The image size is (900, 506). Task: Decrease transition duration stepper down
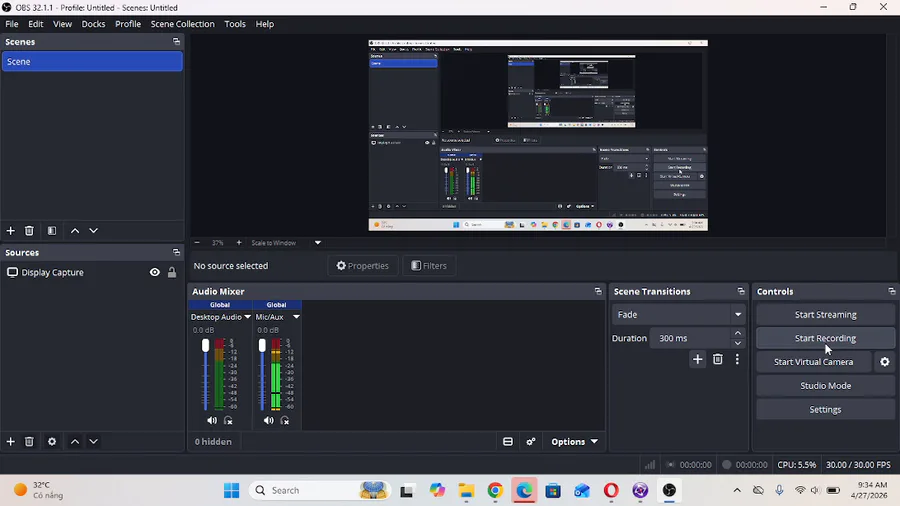coord(738,343)
